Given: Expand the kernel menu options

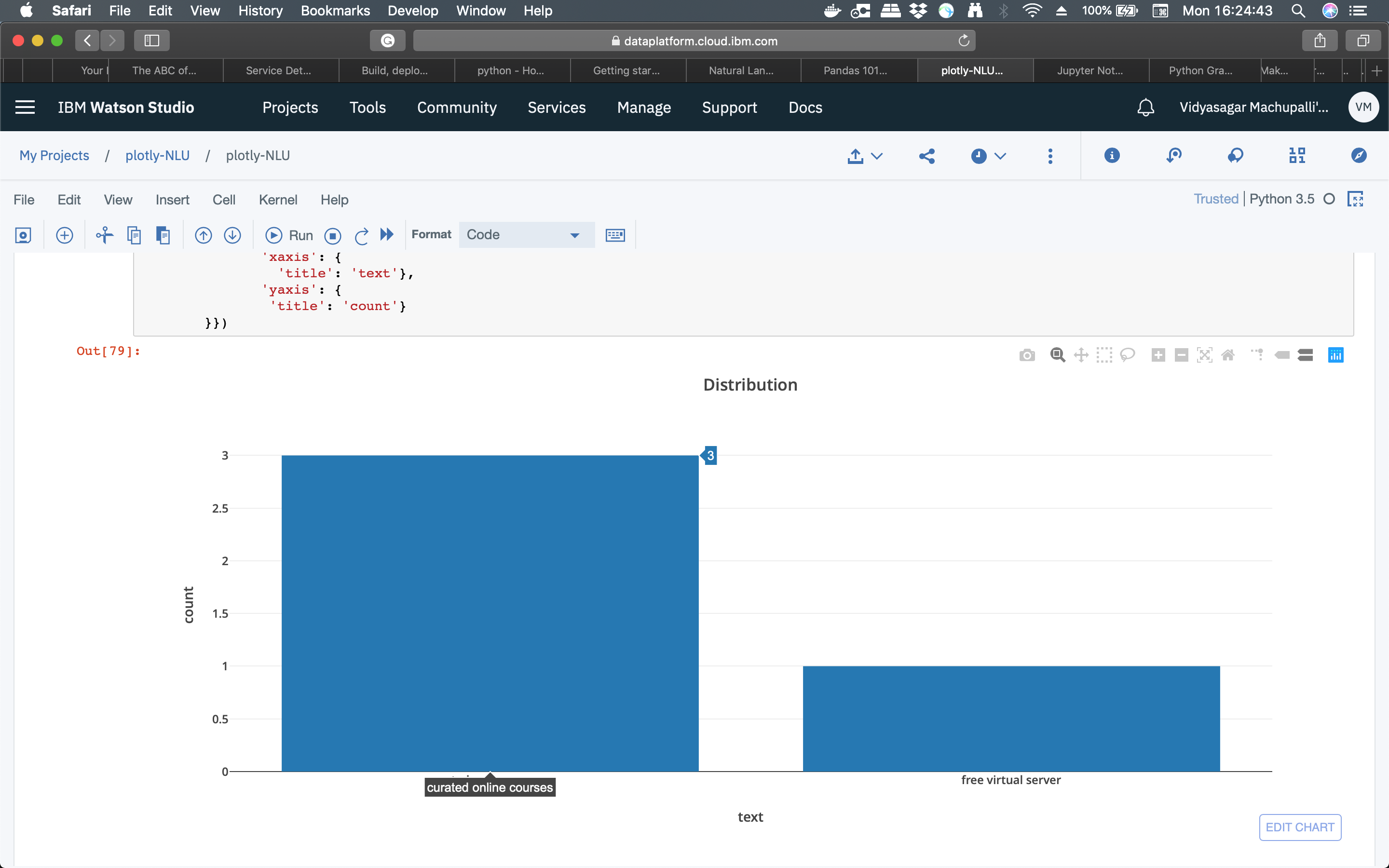Looking at the screenshot, I should pos(278,199).
